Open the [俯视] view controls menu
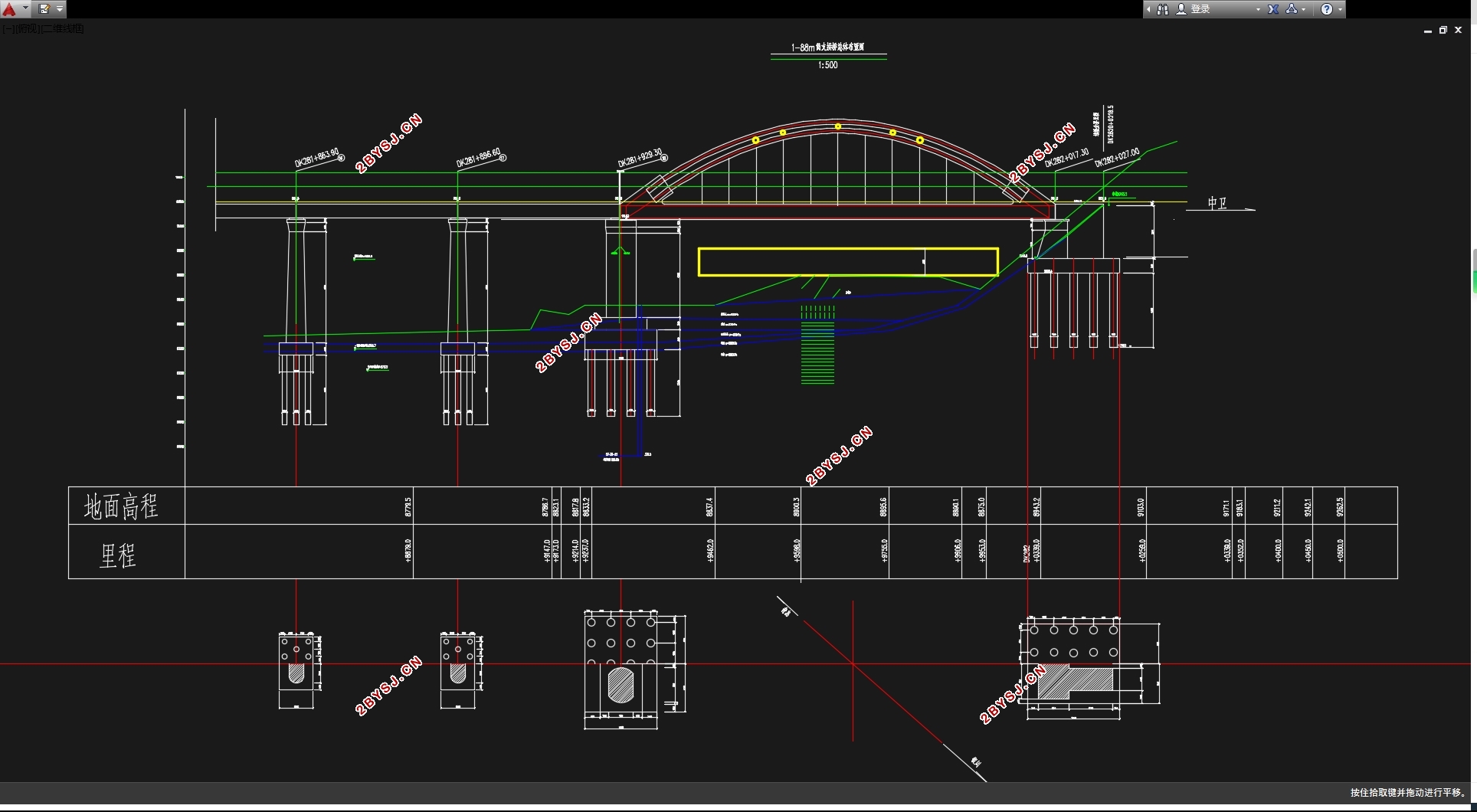The width and height of the screenshot is (1477, 812). pos(26,29)
